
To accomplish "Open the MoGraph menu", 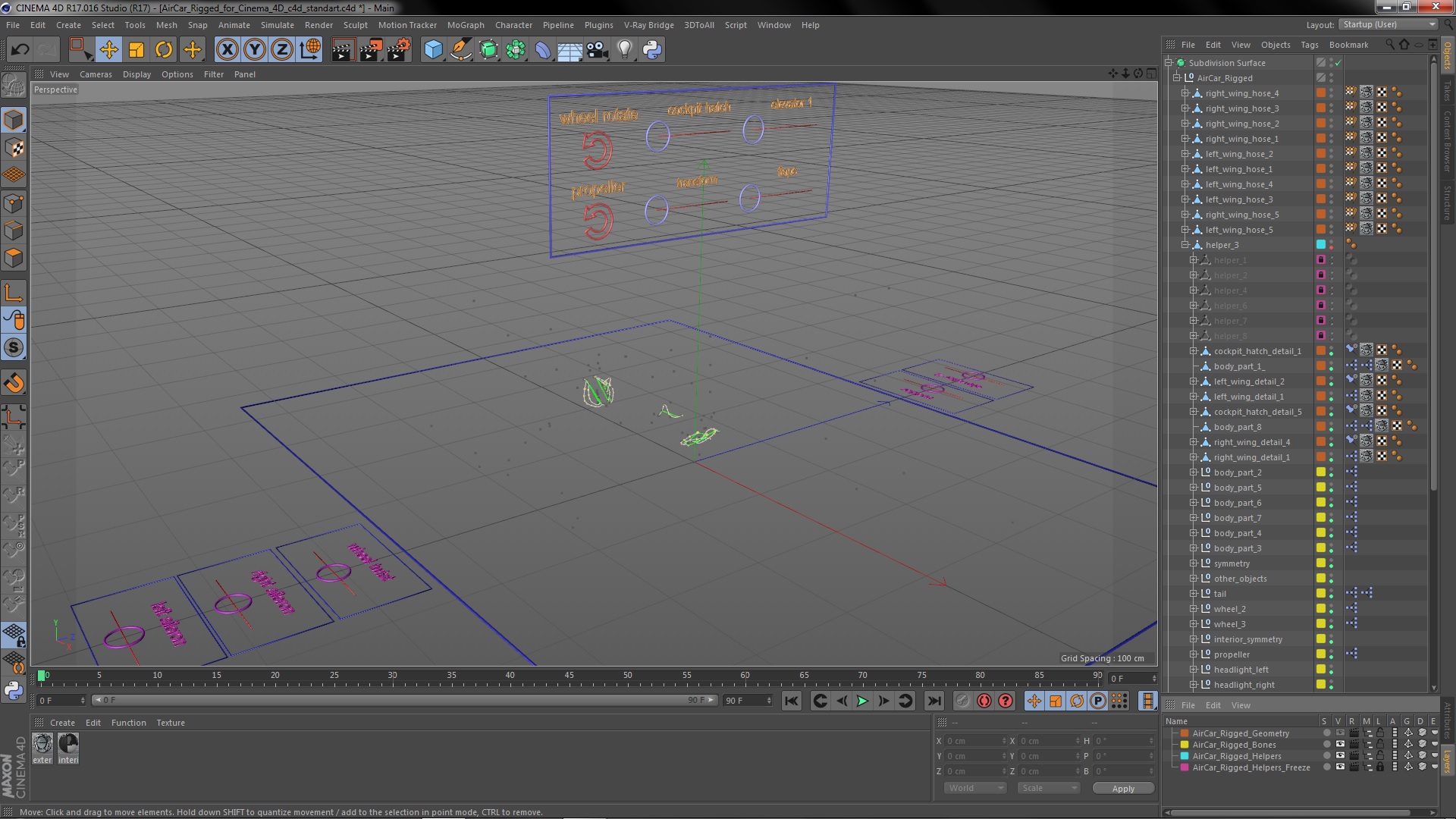I will tap(466, 25).
